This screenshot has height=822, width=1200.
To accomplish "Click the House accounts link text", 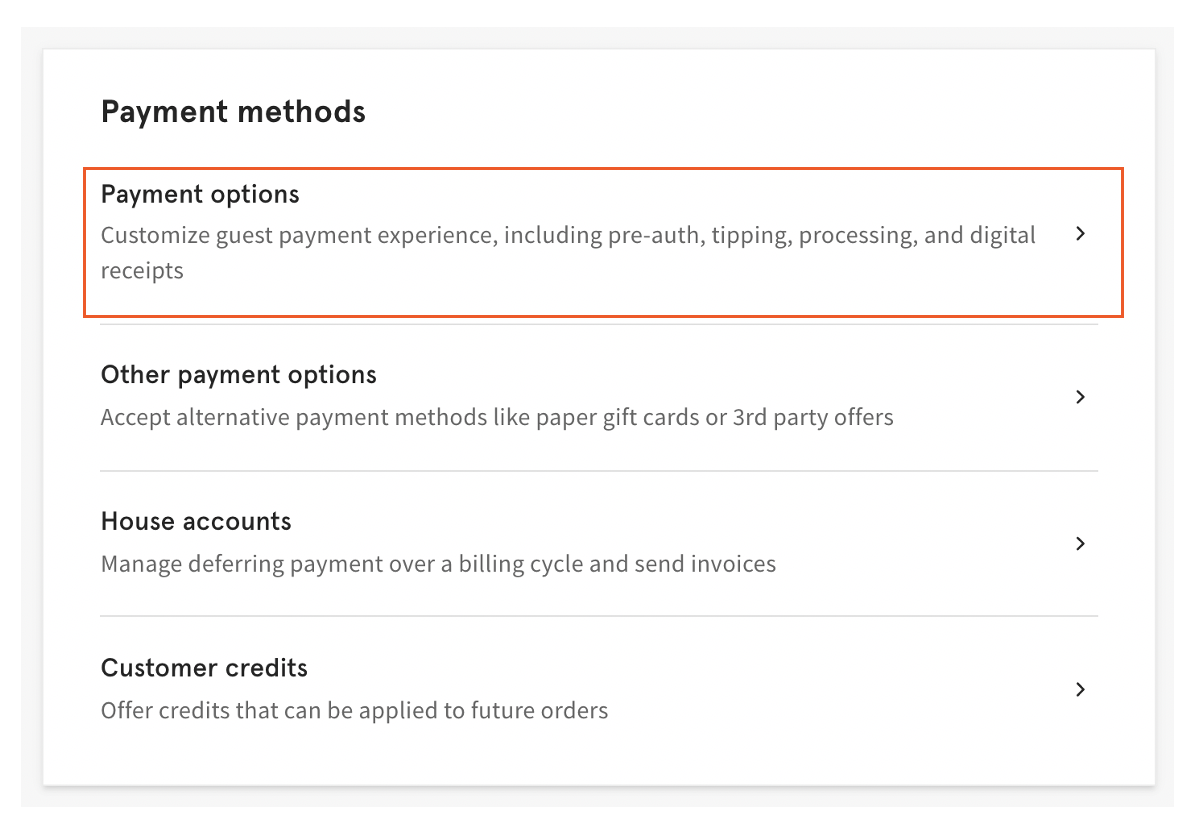I will (195, 521).
